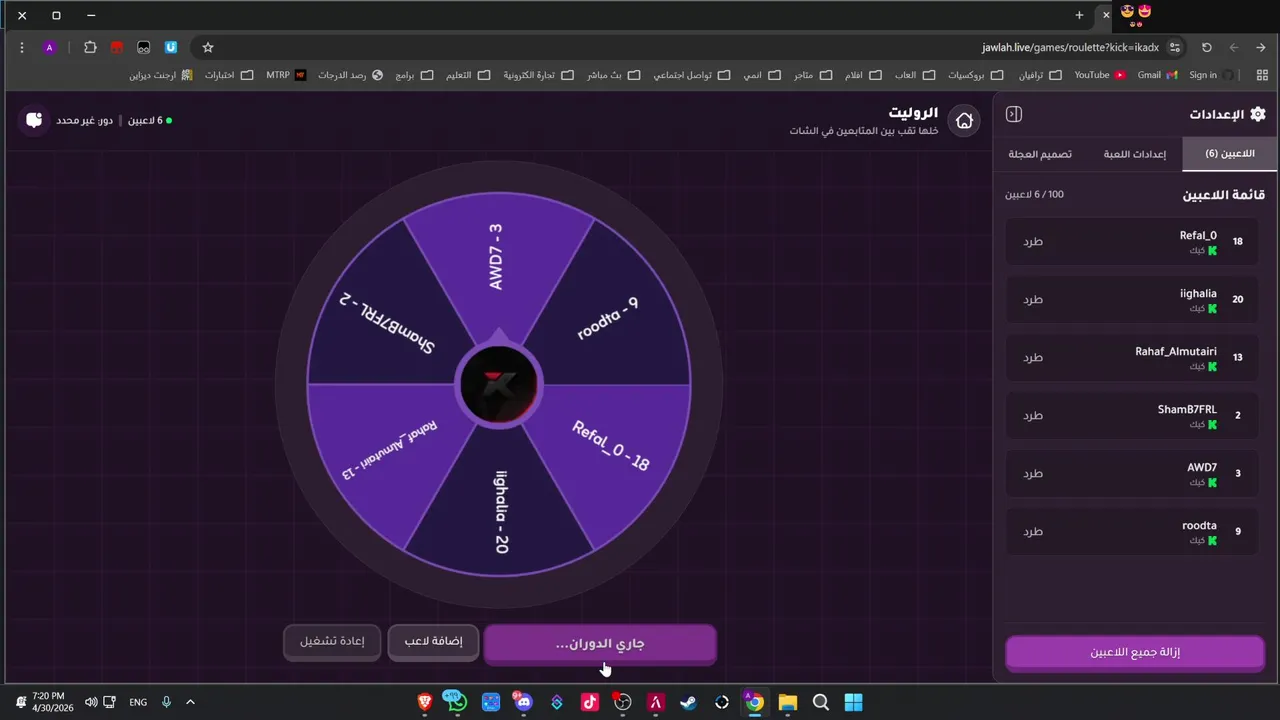Kick player Rahaf_Almutairi with طرد
Image resolution: width=1280 pixels, height=720 pixels.
coord(1033,358)
